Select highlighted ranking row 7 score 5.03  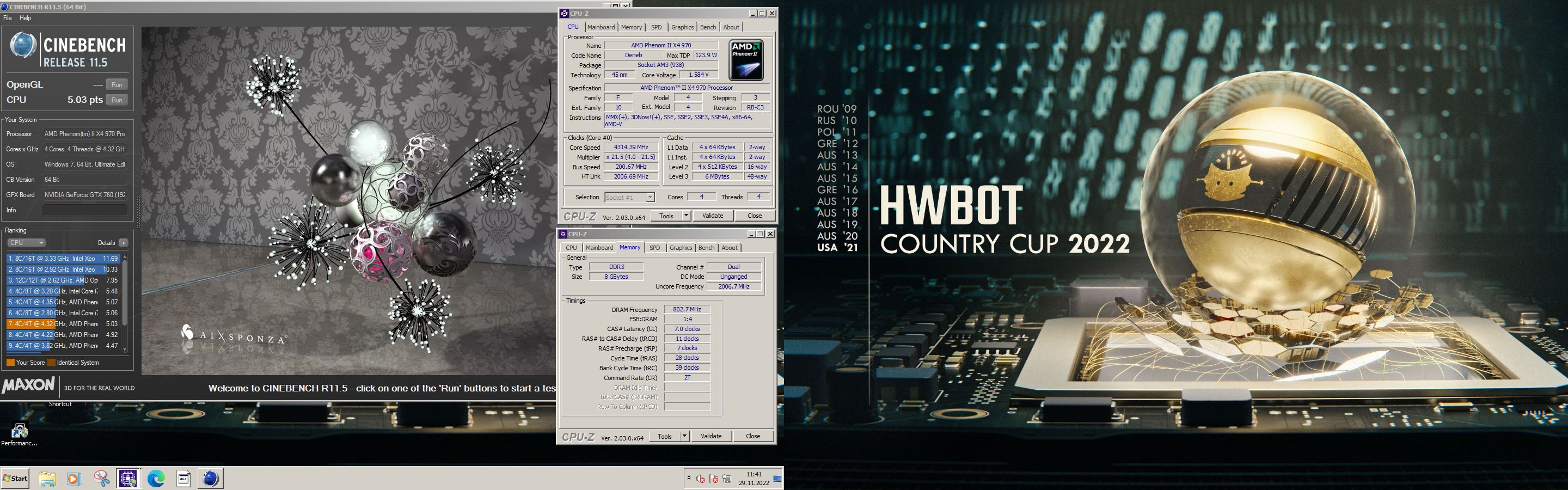pyautogui.click(x=63, y=324)
